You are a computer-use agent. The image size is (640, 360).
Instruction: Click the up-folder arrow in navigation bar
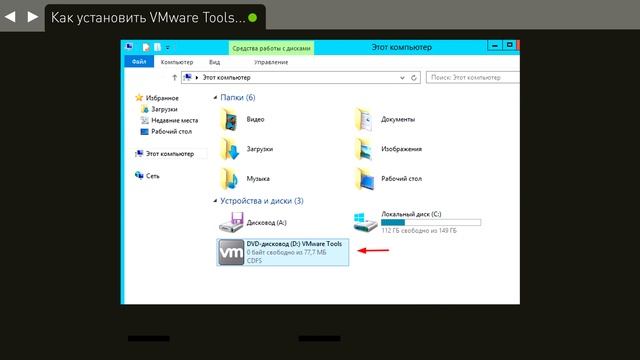pyautogui.click(x=174, y=77)
